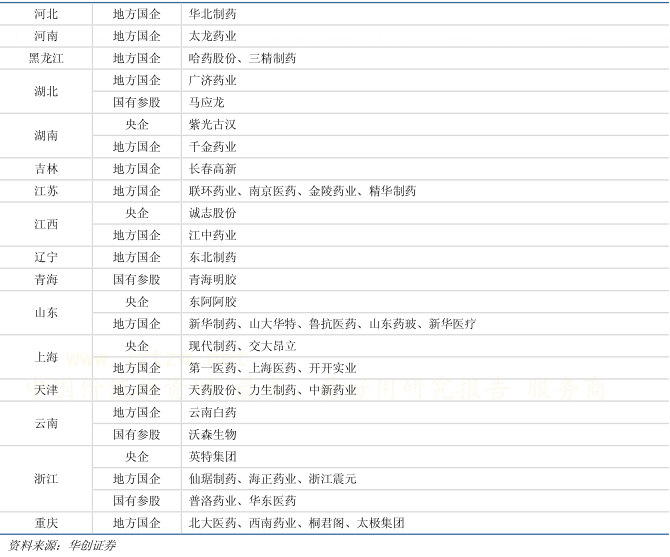Click 地方国企 in the 天津 row
Screen dimensions: 670x557
tap(137, 390)
